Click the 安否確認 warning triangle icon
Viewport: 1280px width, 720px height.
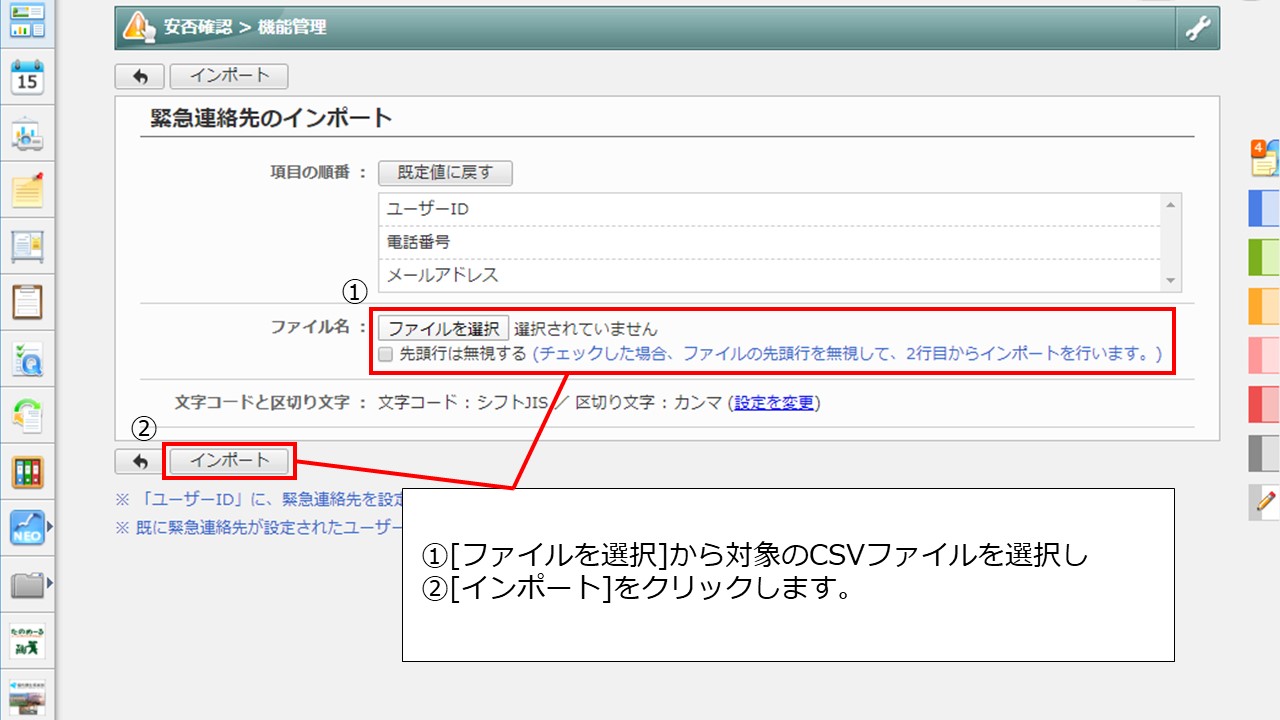[139, 27]
